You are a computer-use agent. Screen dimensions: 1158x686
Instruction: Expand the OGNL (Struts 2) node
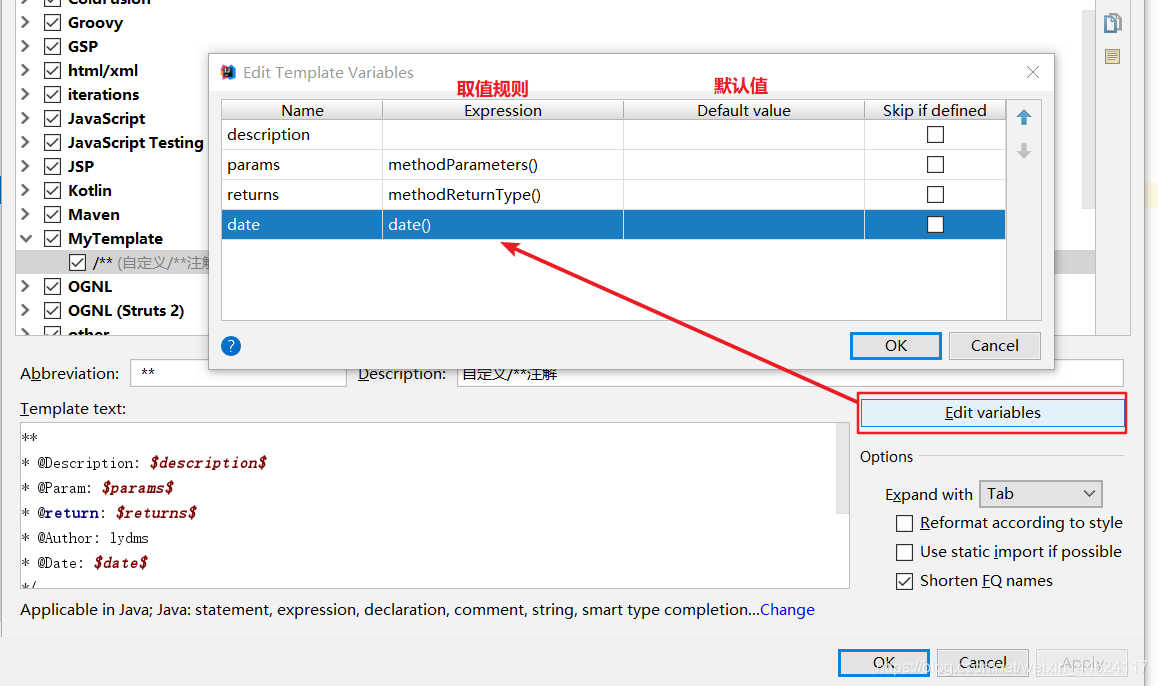25,310
